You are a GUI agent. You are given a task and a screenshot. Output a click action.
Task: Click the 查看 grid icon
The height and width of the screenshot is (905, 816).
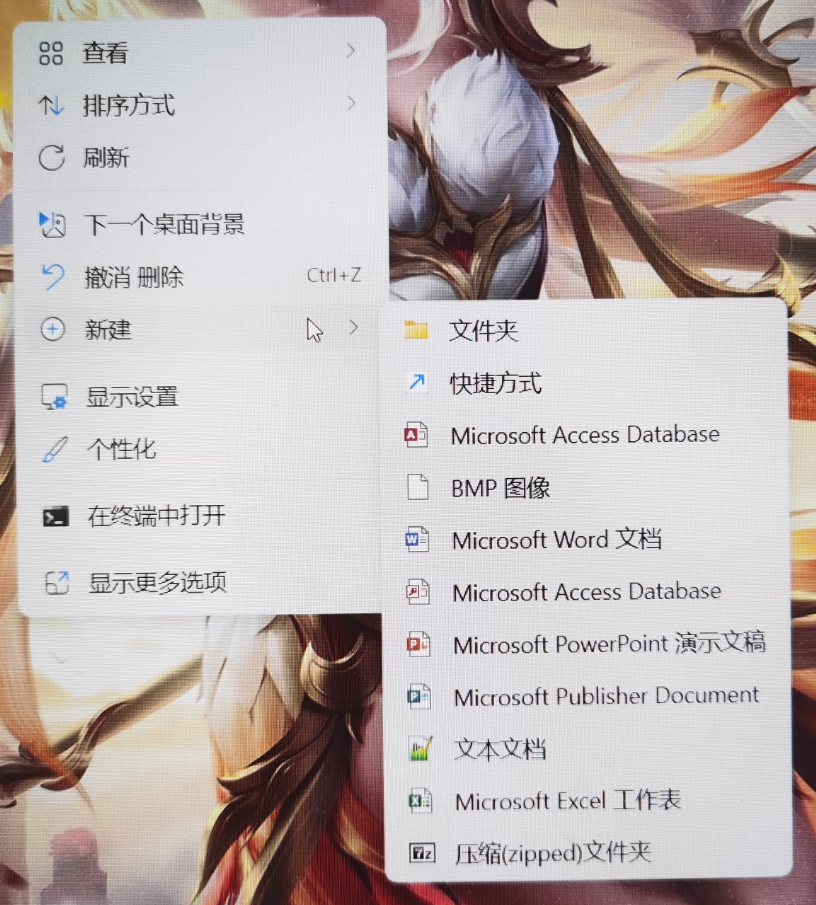[51, 53]
